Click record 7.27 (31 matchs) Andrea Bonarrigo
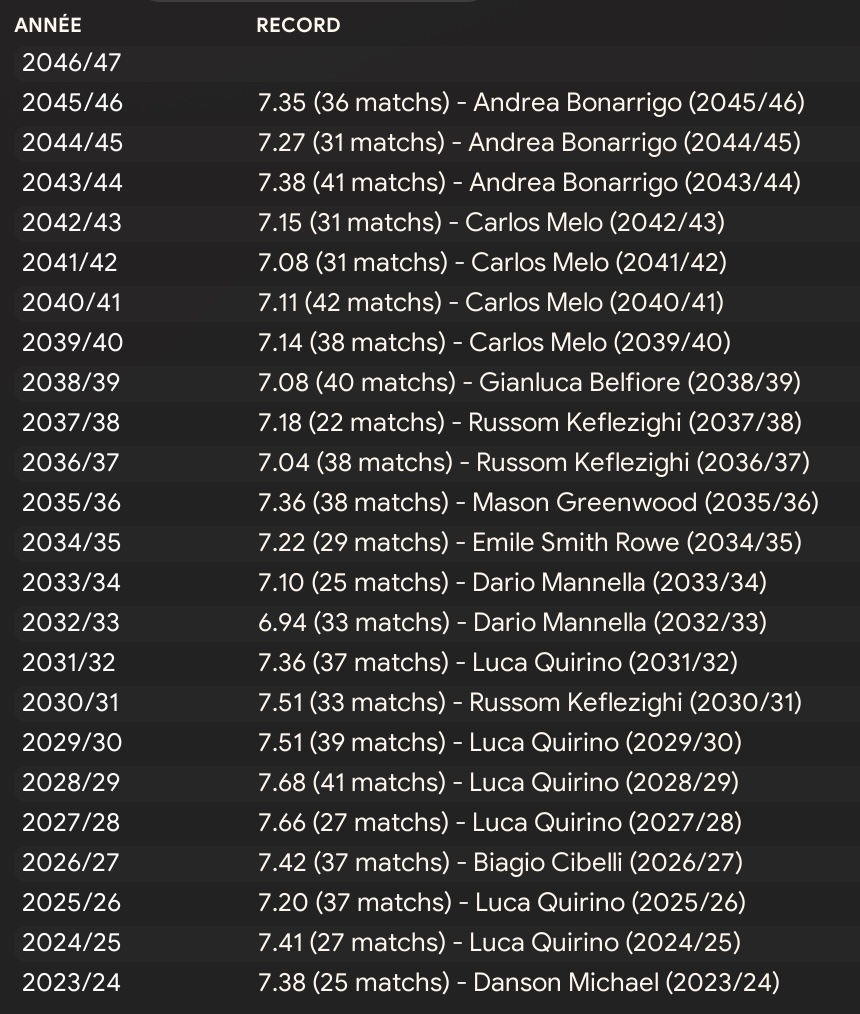860x1014 pixels. 530,143
